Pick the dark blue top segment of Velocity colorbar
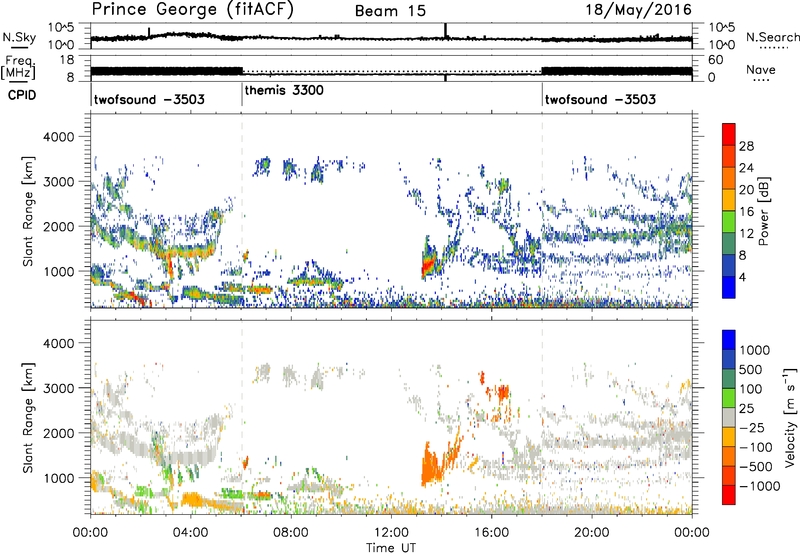Image resolution: width=800 pixels, height=554 pixels. (729, 340)
